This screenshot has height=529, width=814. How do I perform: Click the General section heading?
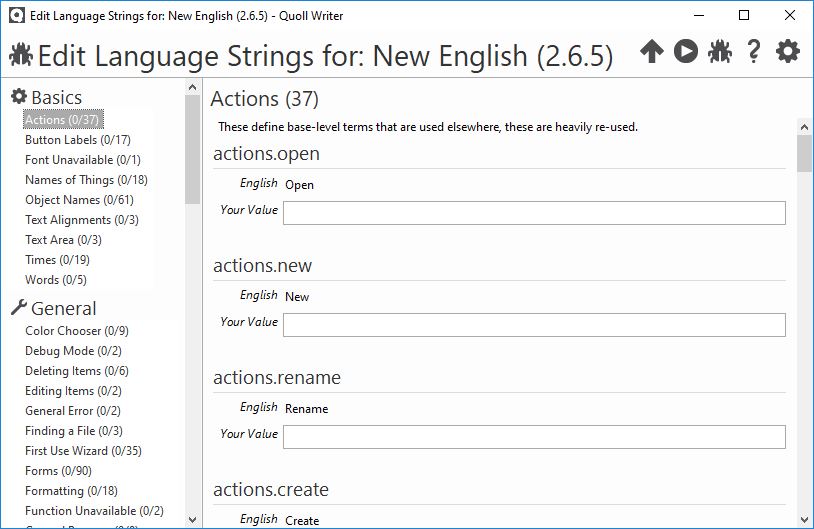[x=63, y=308]
